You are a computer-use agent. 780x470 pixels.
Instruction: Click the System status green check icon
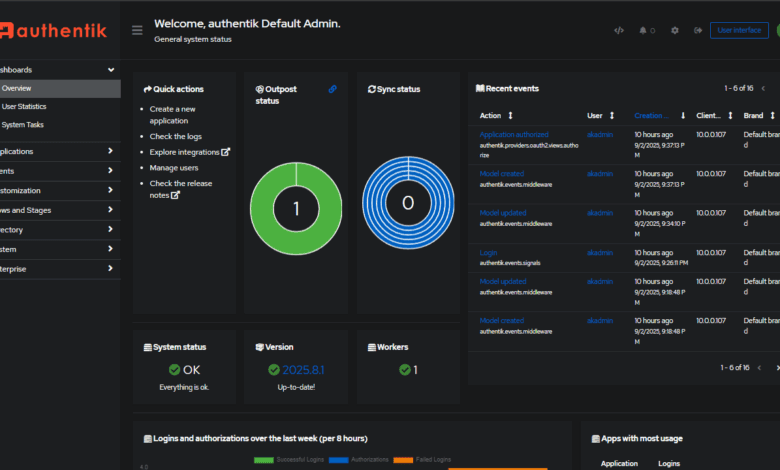(174, 370)
